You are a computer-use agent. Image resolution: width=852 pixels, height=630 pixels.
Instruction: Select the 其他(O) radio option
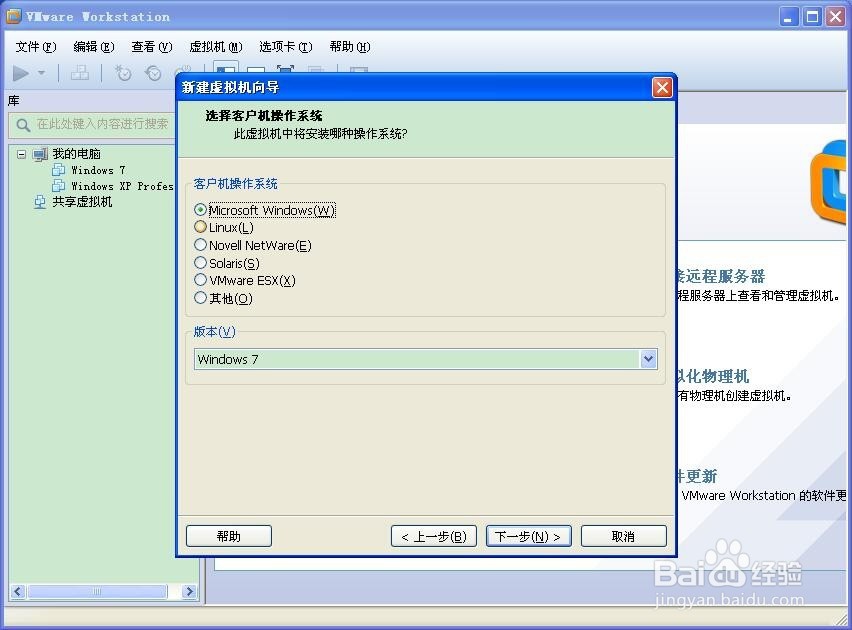[201, 297]
